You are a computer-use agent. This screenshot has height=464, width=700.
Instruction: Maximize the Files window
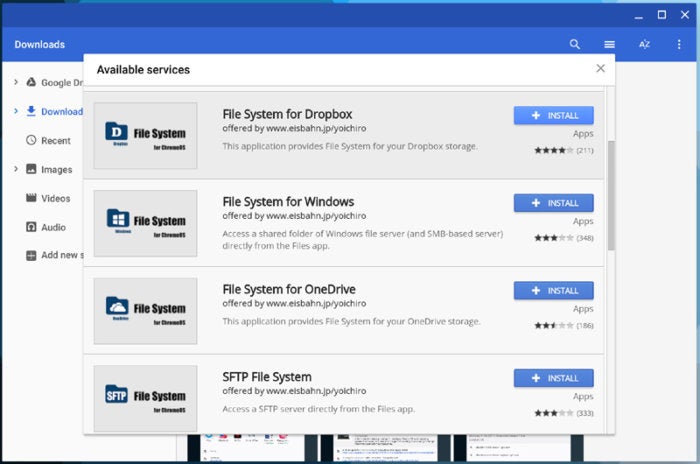(x=662, y=15)
